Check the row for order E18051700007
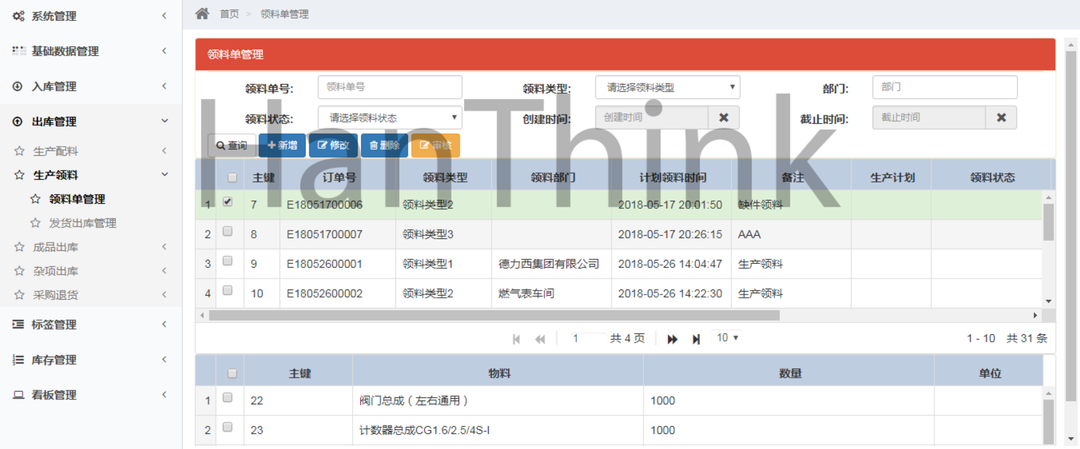1080x449 pixels. coord(228,232)
